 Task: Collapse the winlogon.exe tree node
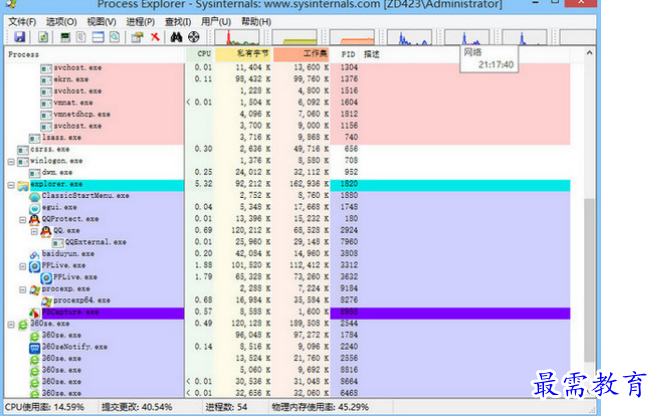[x=10, y=161]
